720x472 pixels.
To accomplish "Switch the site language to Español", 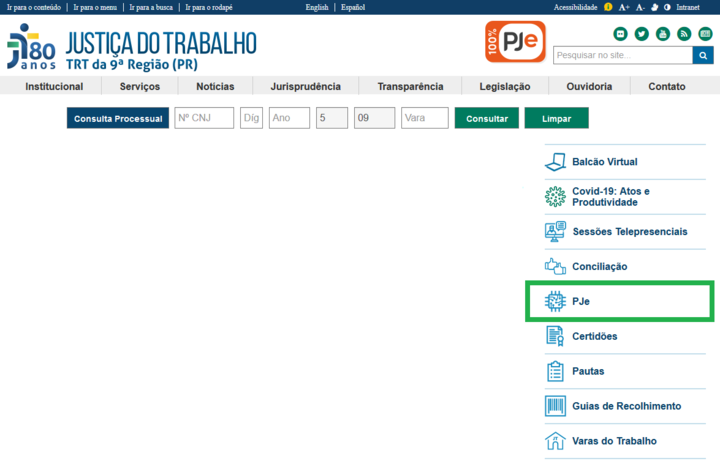I will [353, 7].
